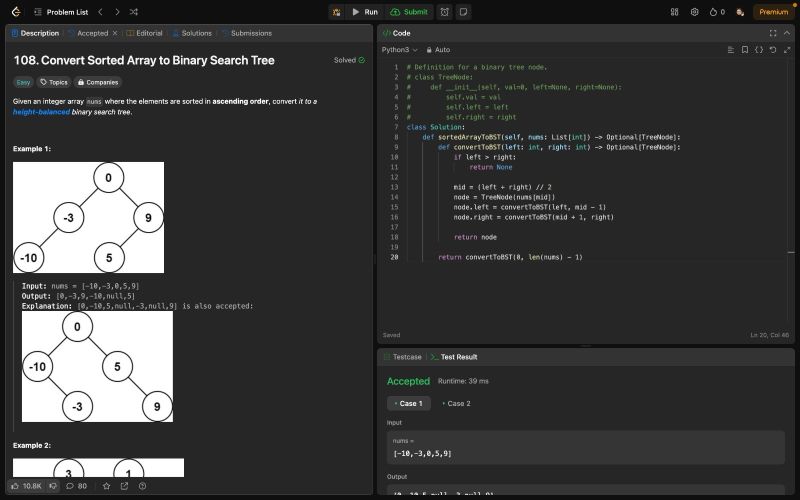800x500 pixels.
Task: Switch to the Description tab
Action: (35, 33)
